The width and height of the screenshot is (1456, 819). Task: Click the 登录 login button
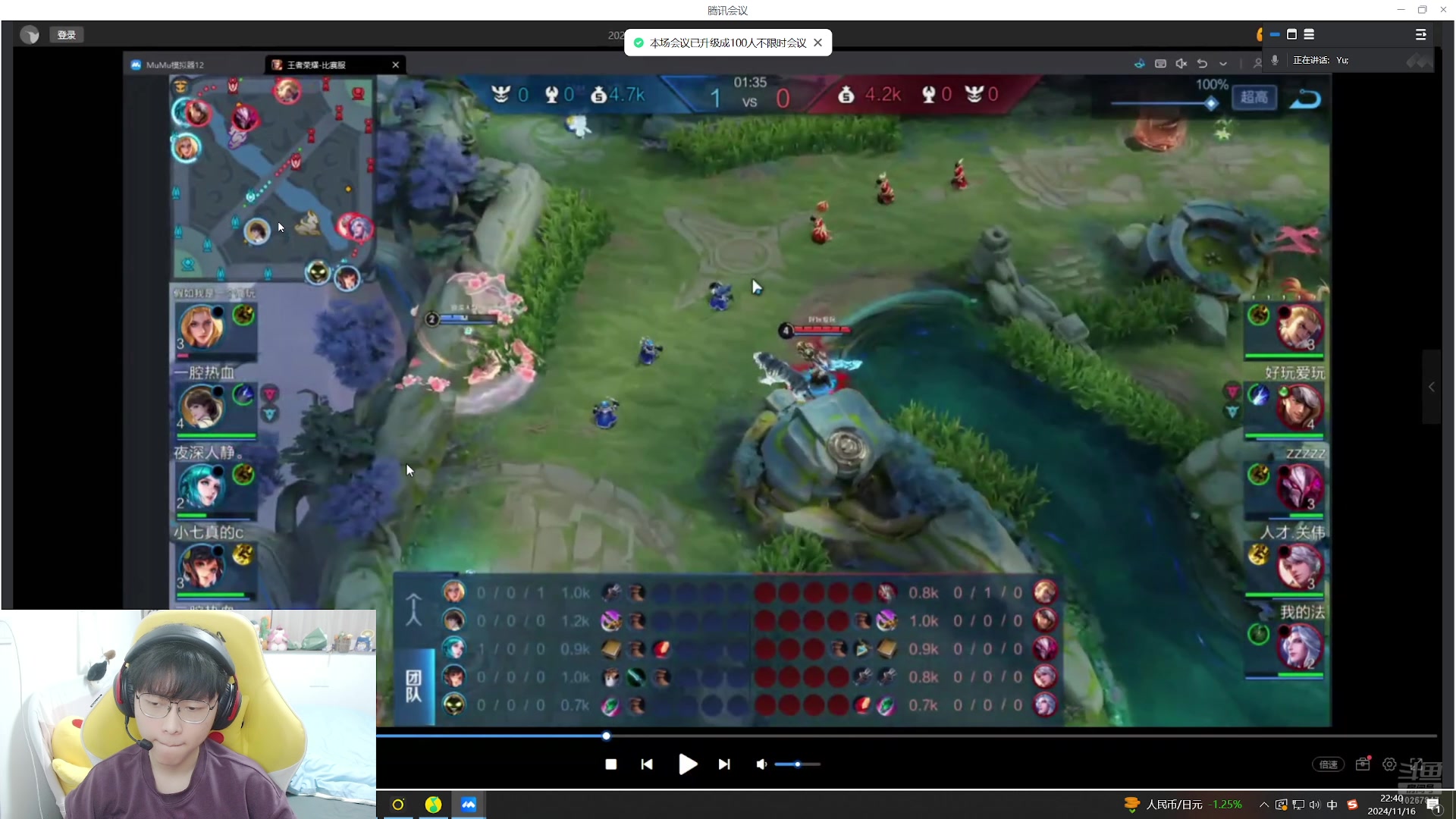point(67,35)
